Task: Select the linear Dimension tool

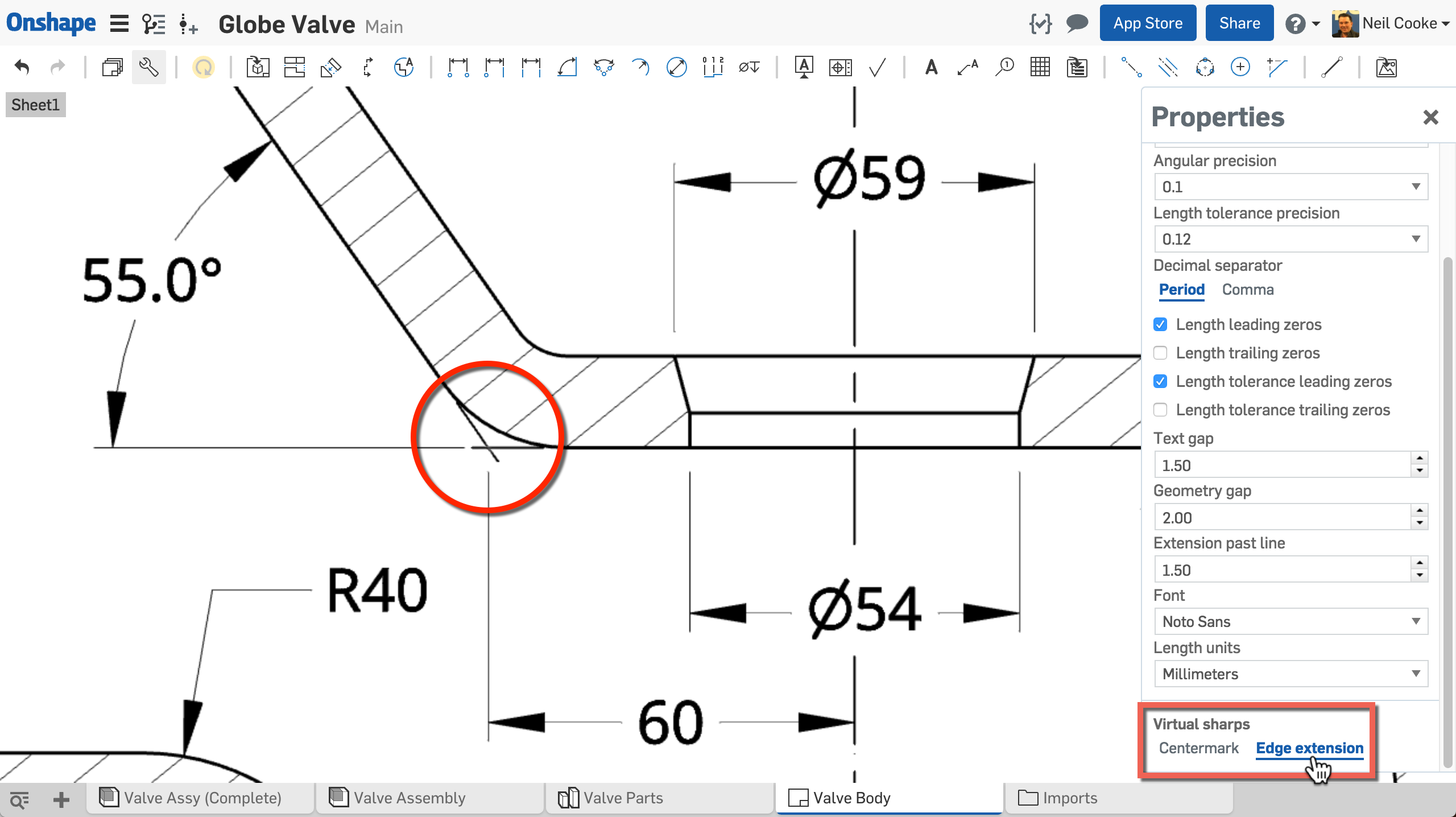Action: tap(458, 67)
